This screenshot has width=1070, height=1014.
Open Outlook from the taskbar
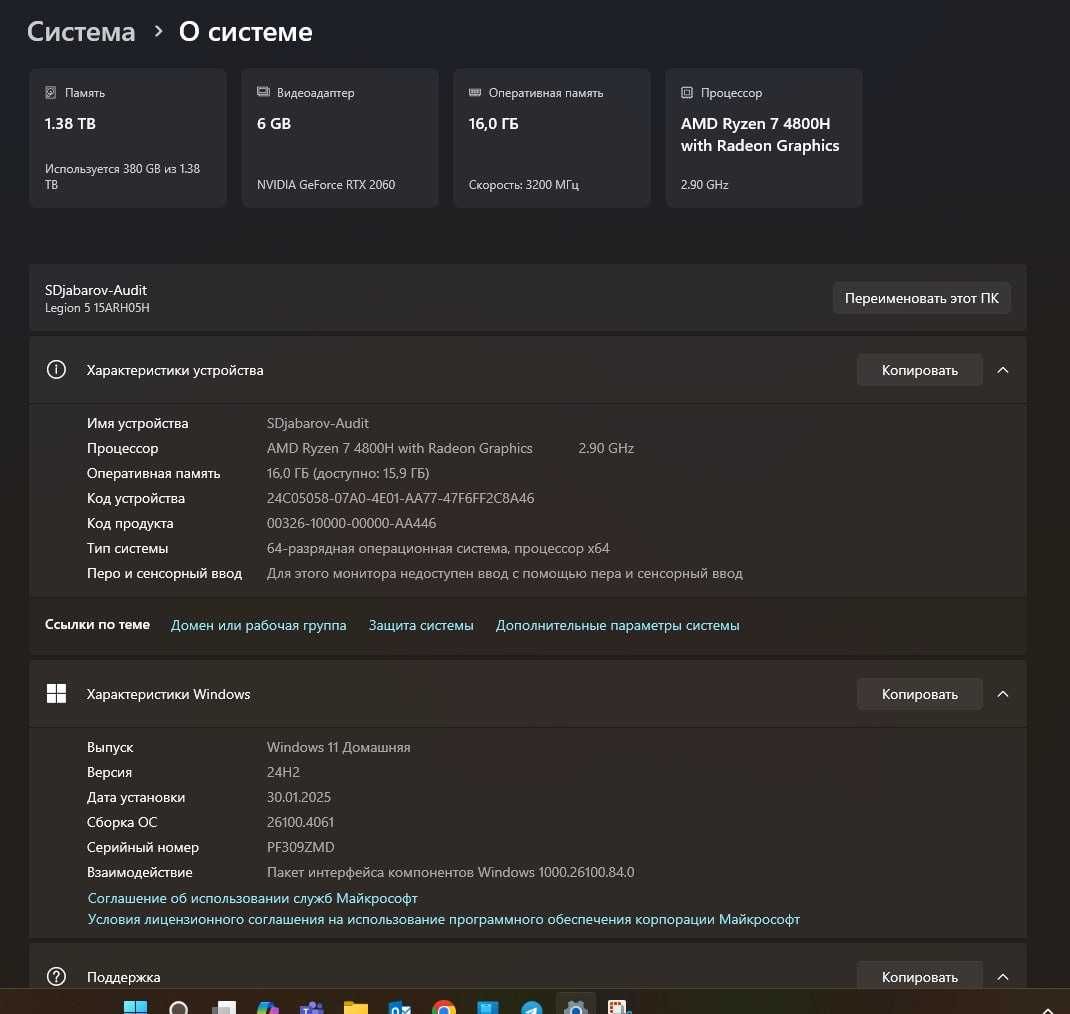[x=400, y=1008]
